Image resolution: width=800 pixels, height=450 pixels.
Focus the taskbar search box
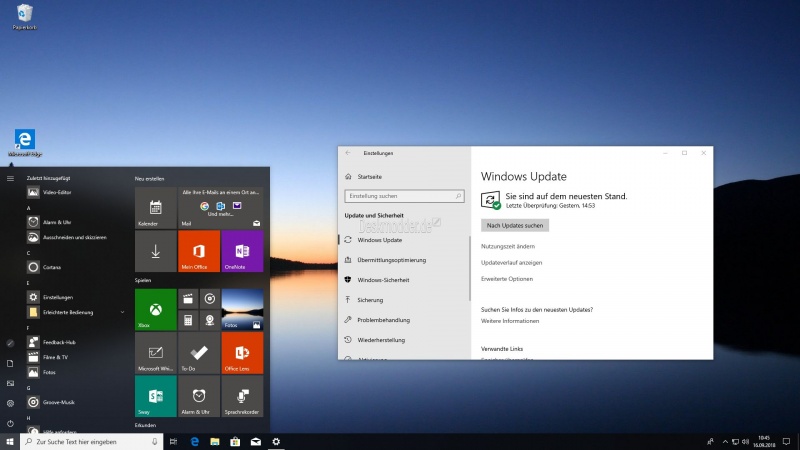92,442
